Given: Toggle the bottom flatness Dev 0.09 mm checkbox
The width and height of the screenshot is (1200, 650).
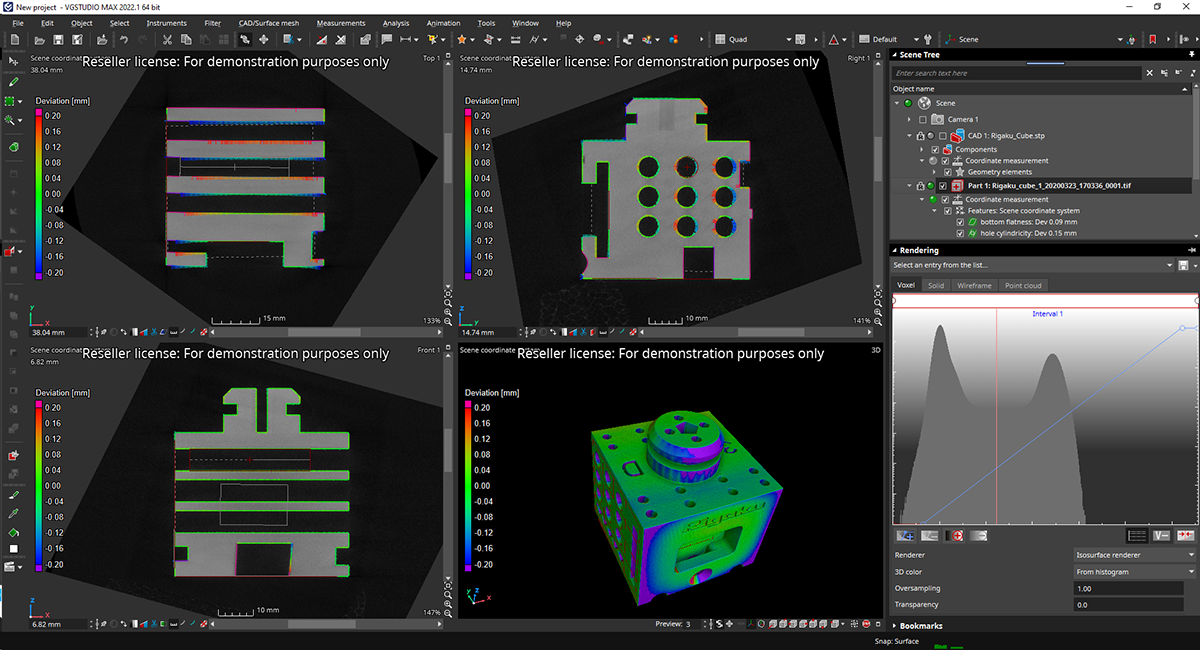Looking at the screenshot, I should point(959,222).
